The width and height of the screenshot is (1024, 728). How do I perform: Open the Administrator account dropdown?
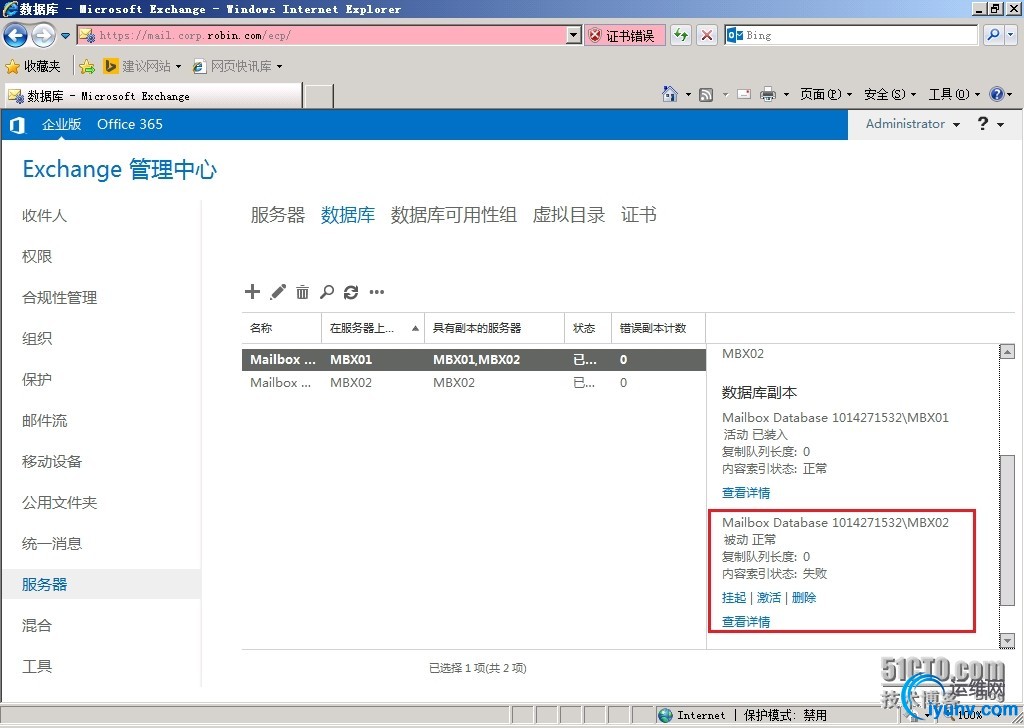[x=912, y=124]
